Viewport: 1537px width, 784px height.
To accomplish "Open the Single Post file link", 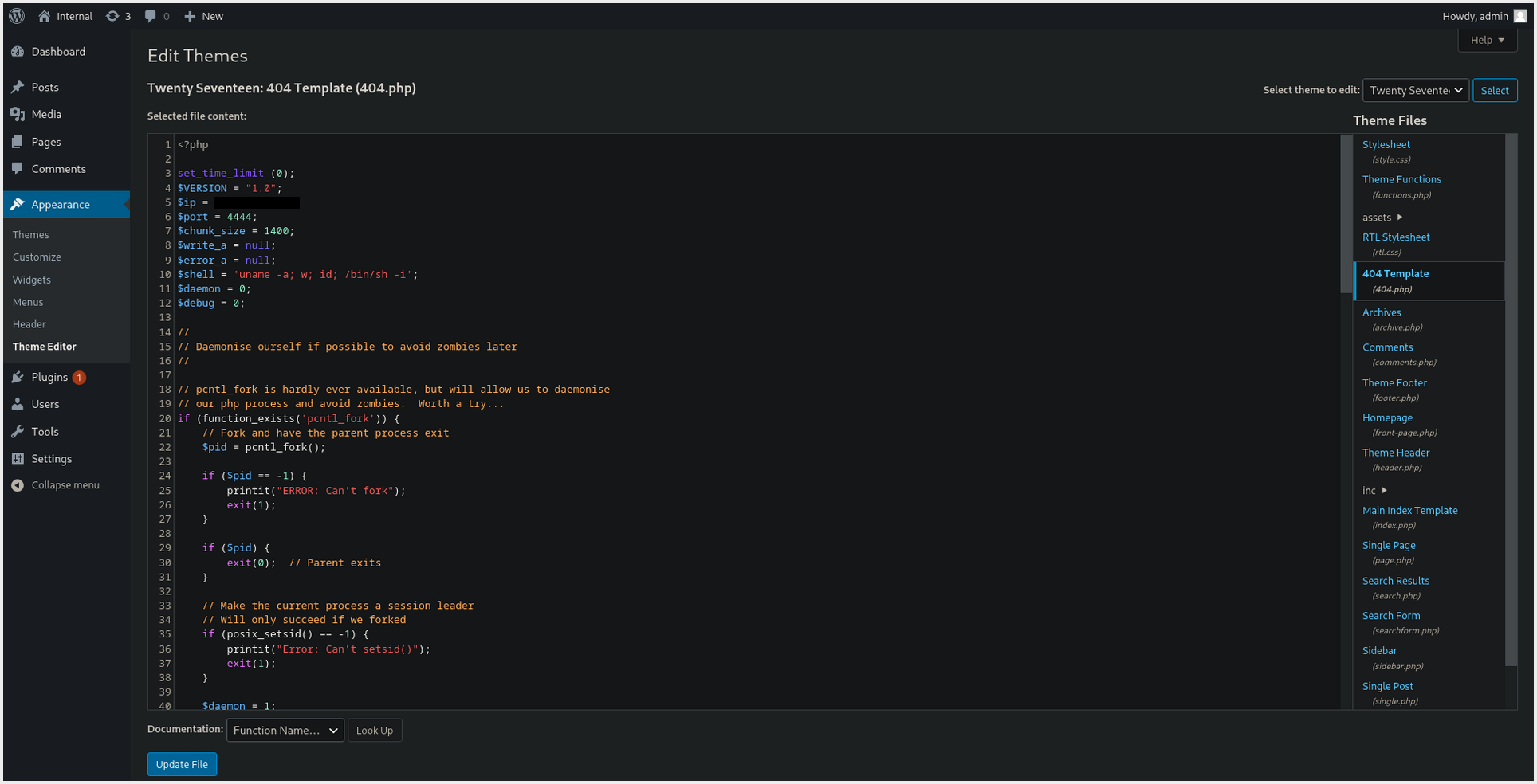I will click(1388, 687).
